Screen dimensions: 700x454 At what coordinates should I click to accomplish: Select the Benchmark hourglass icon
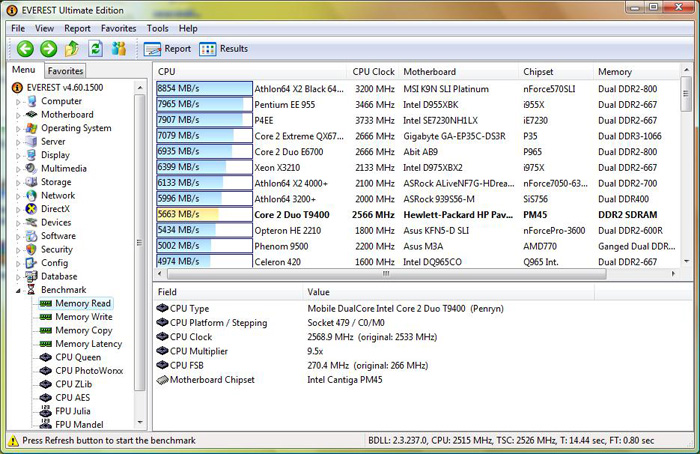click(x=31, y=290)
